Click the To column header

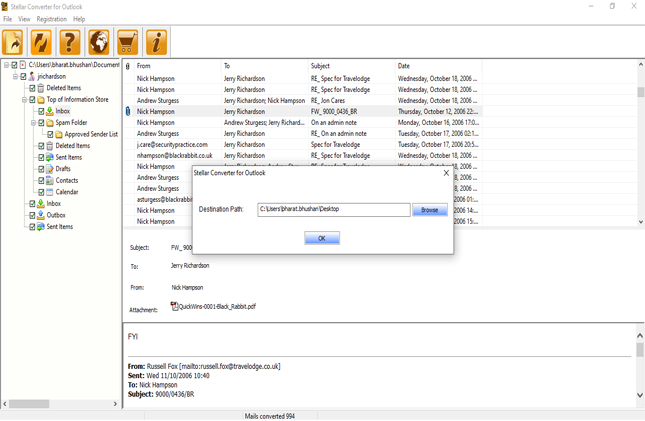(x=264, y=66)
